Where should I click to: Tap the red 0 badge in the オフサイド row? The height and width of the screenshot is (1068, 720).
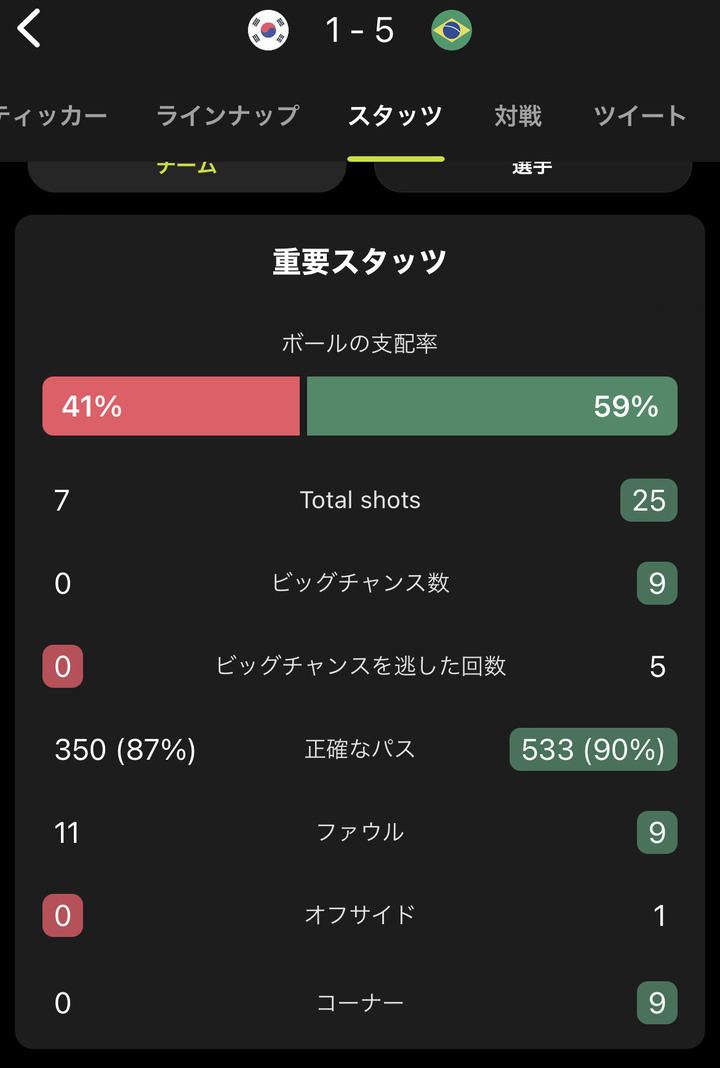62,915
